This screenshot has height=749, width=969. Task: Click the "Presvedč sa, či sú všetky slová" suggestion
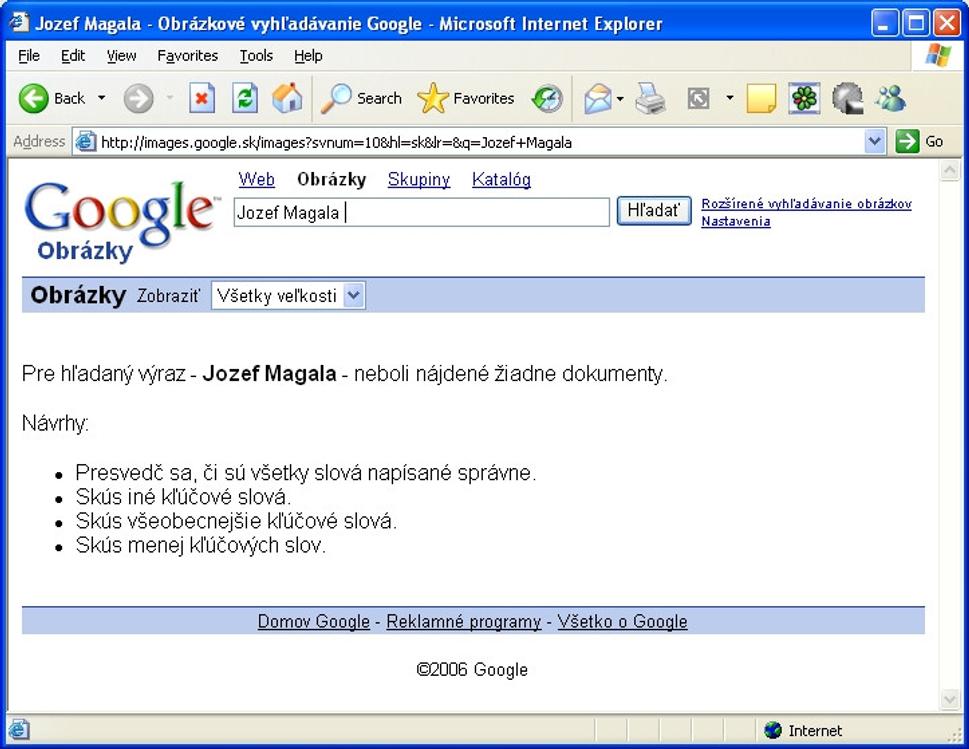point(306,472)
